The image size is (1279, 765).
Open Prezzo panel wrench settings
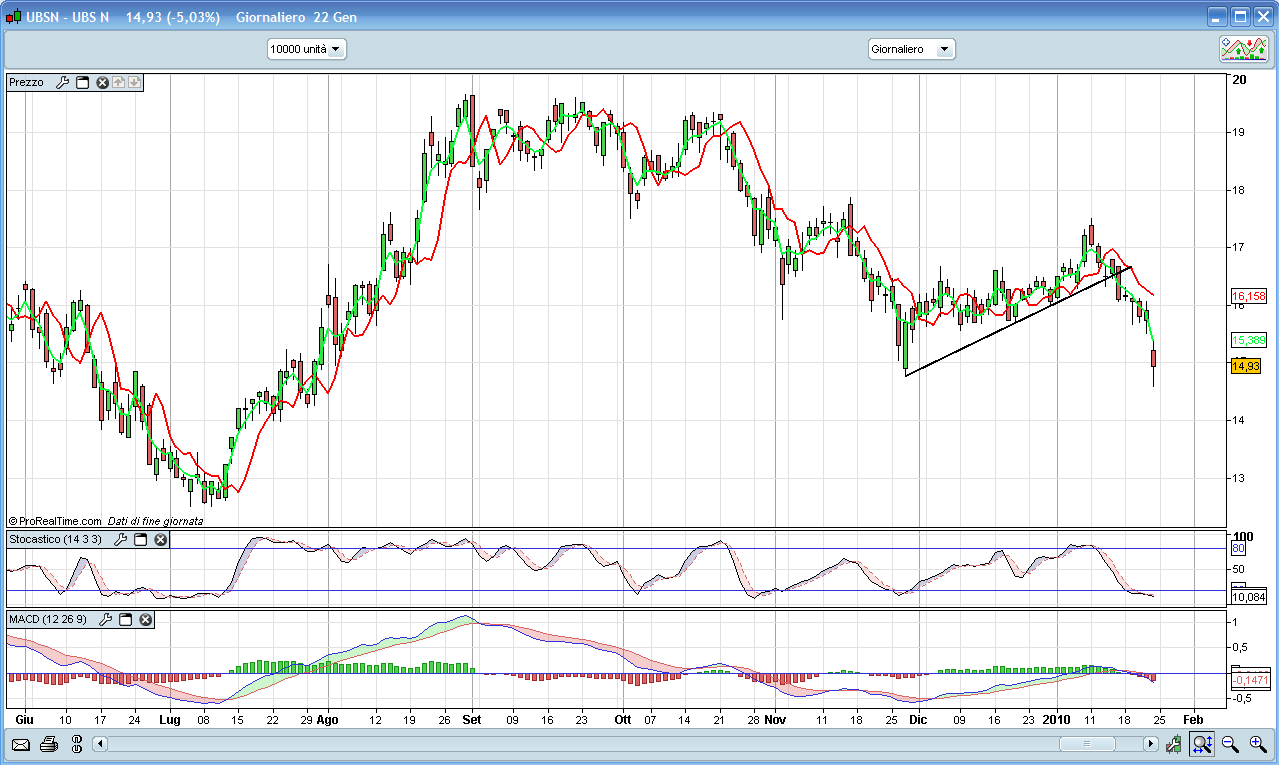click(62, 82)
